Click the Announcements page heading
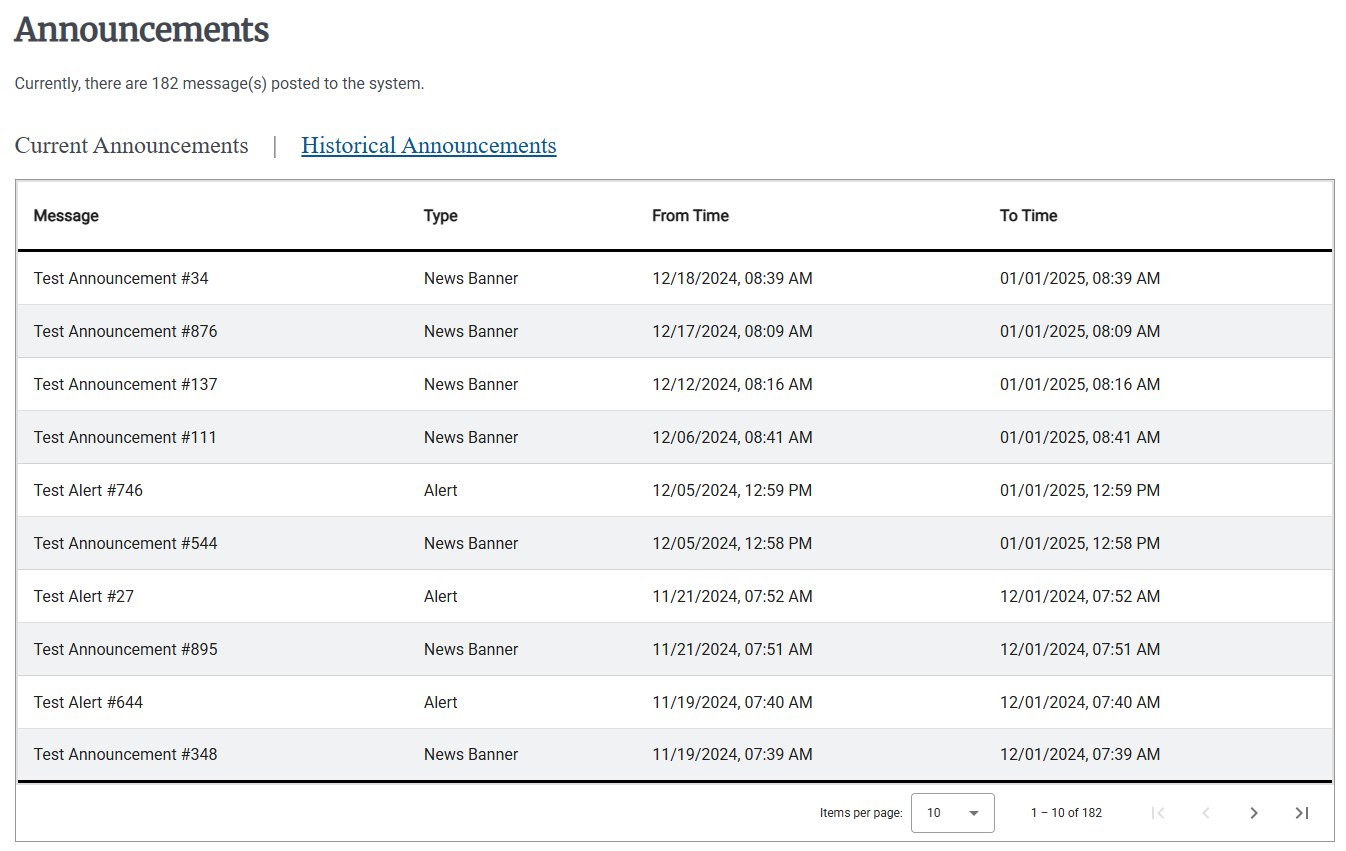 tap(141, 30)
